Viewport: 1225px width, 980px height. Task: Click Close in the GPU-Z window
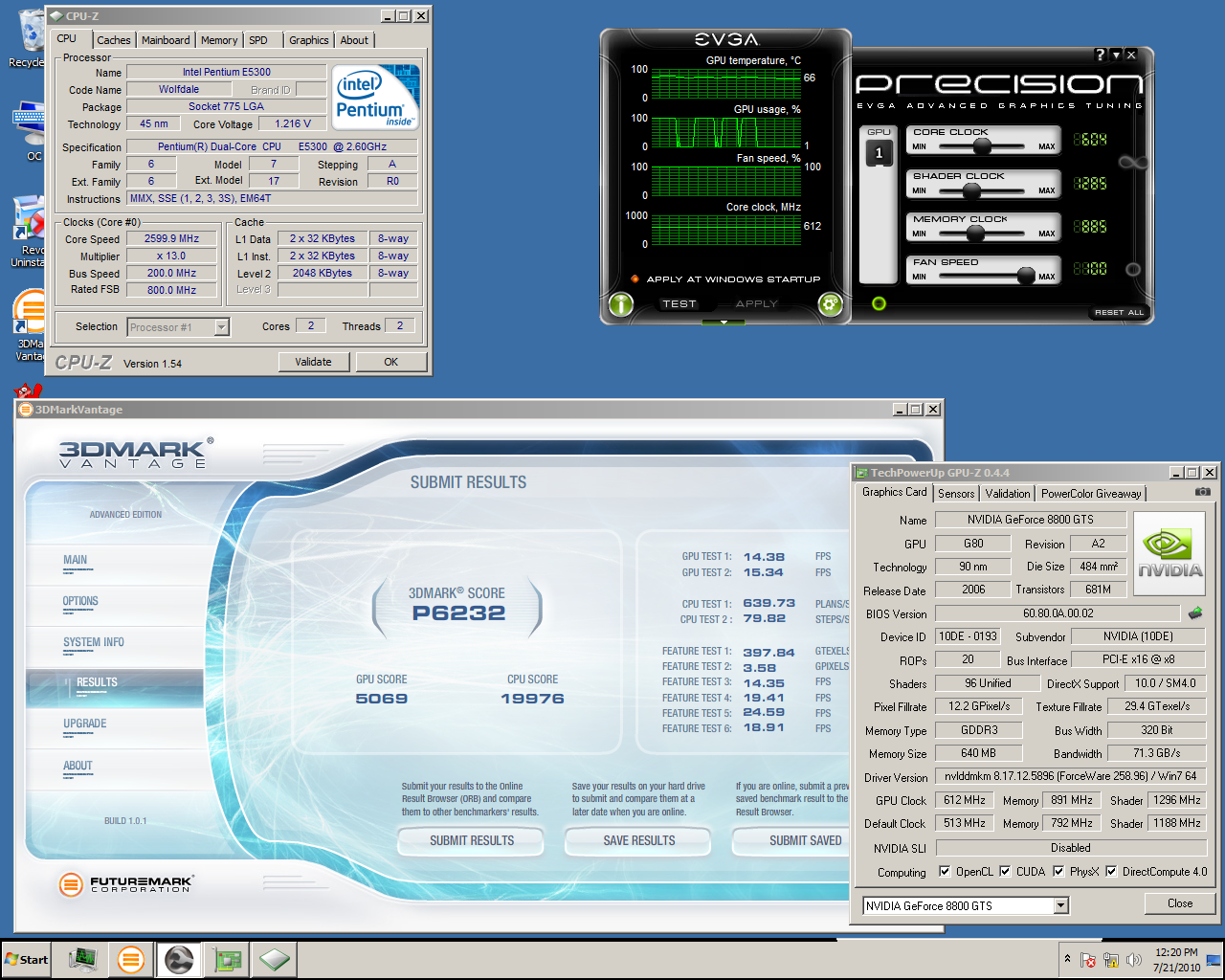click(x=1180, y=903)
